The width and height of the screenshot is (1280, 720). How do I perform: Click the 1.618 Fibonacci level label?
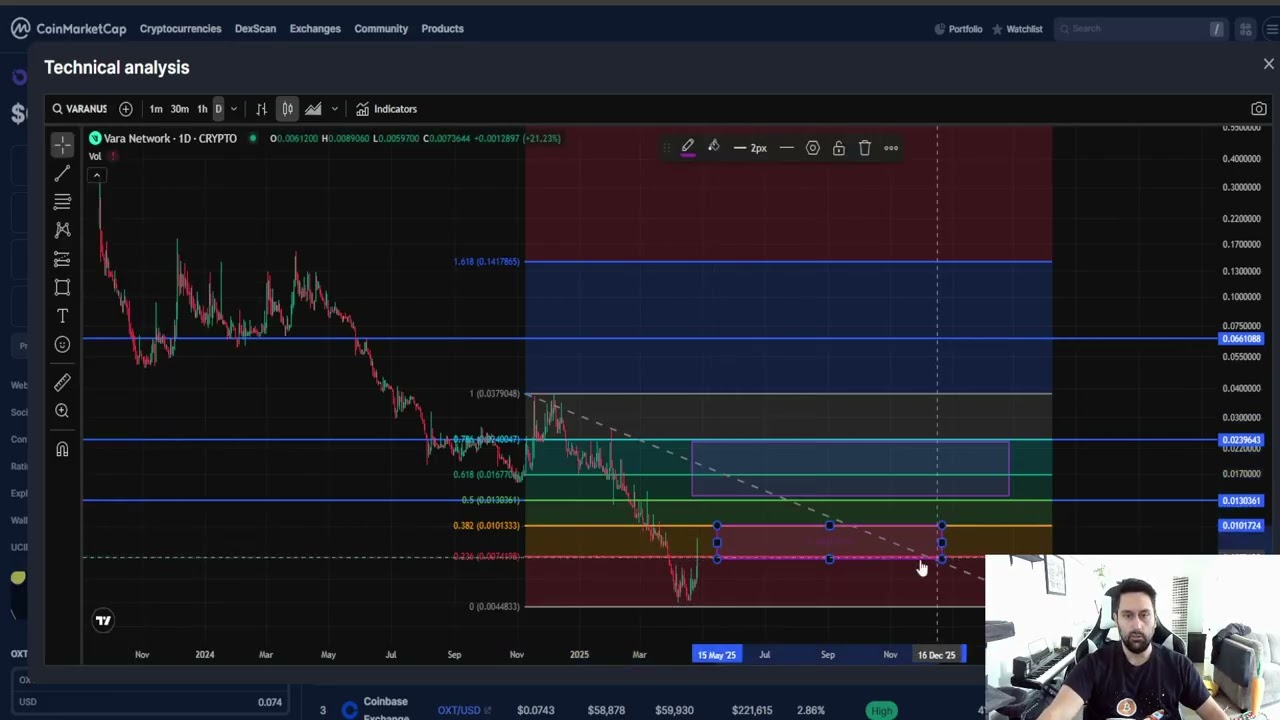click(x=487, y=262)
